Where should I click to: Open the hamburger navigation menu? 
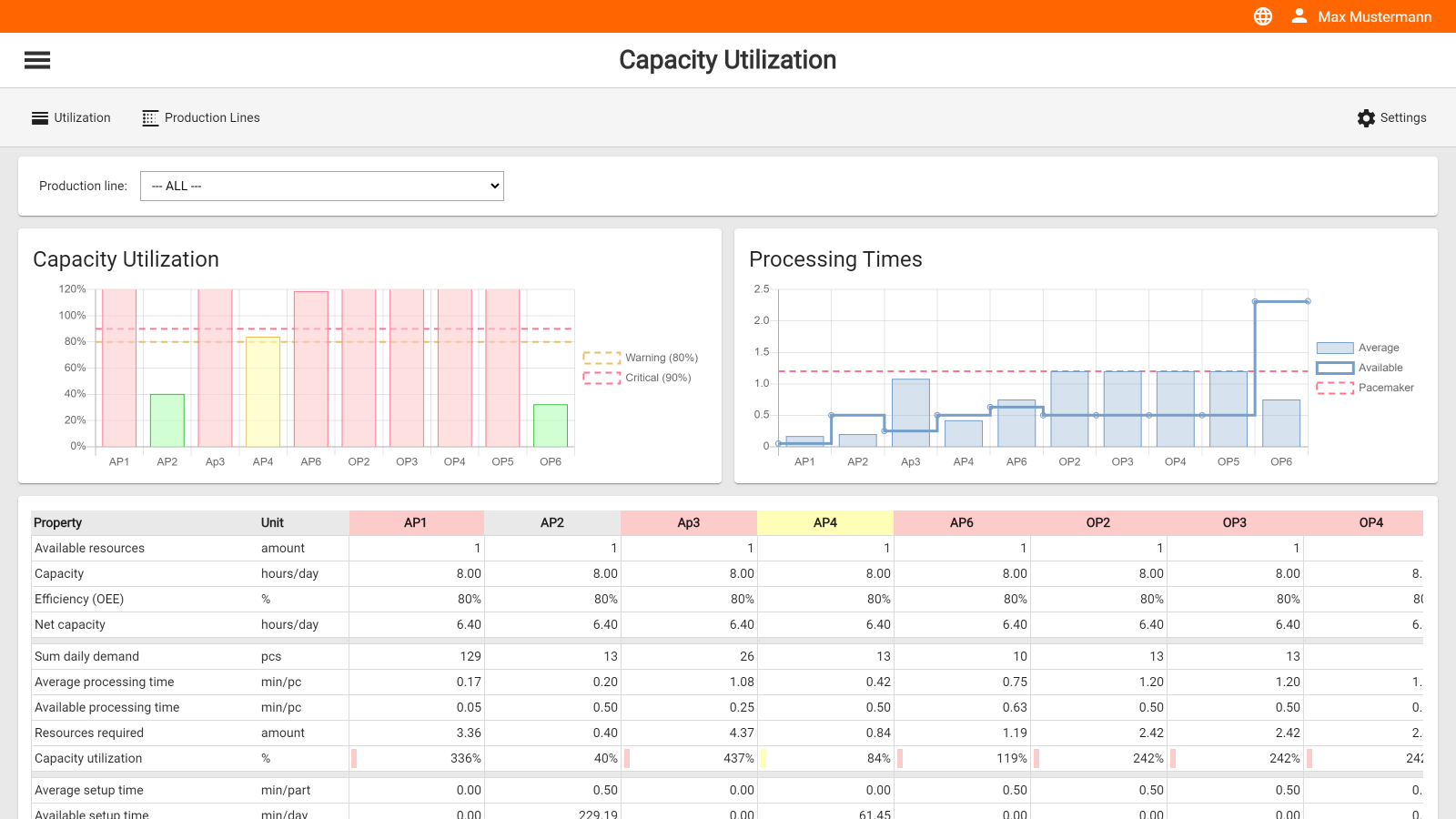[37, 60]
